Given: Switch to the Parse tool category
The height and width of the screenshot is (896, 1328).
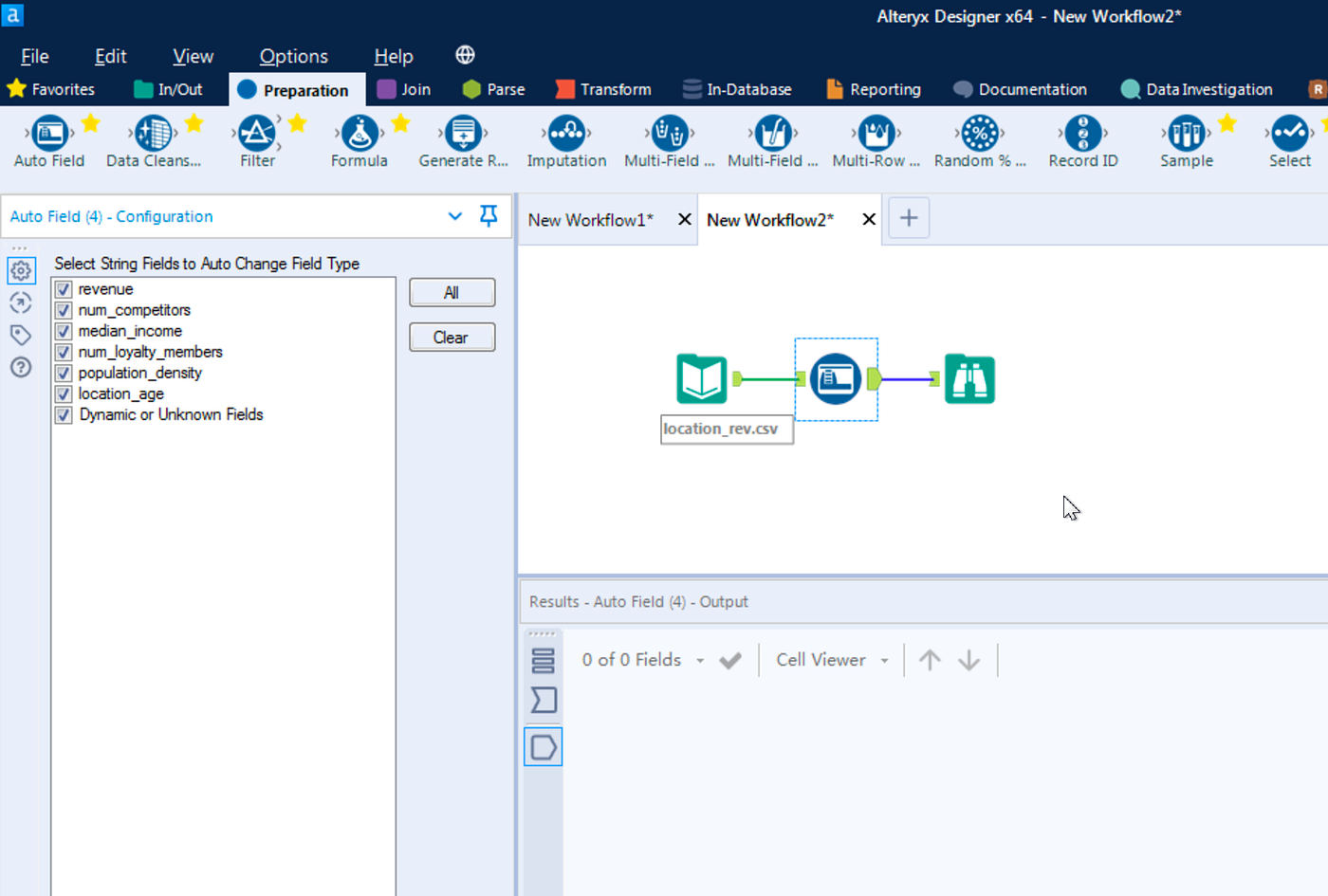Looking at the screenshot, I should (x=493, y=89).
